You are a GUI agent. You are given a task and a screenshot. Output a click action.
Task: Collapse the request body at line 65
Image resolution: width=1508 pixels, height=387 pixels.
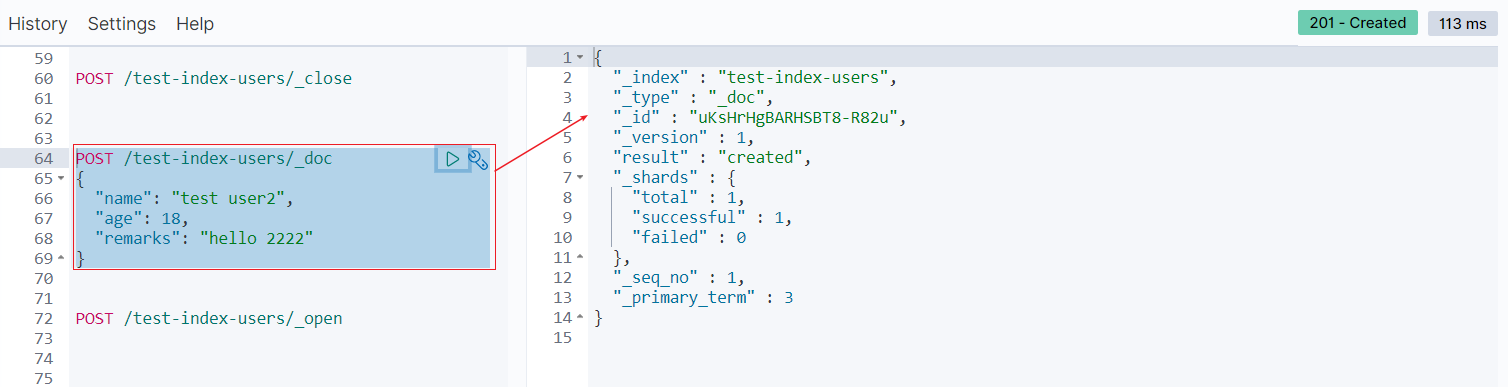(x=61, y=178)
